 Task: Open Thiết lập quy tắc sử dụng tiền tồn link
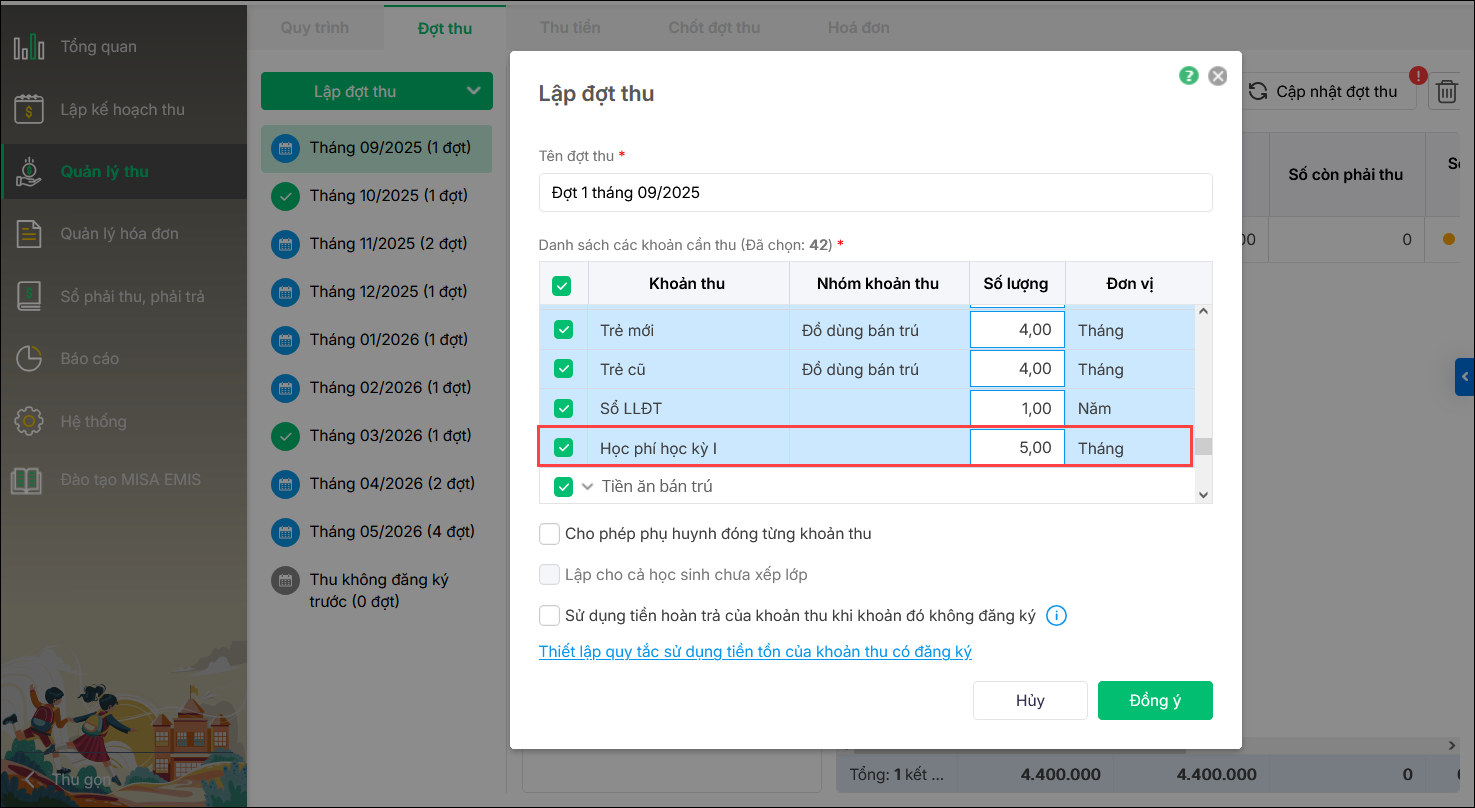755,652
